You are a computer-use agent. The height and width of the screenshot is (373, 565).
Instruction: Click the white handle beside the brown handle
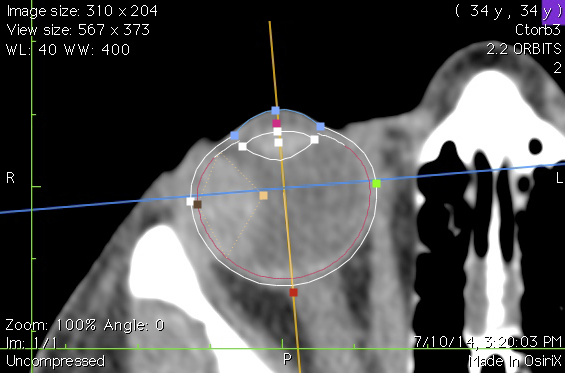(190, 201)
